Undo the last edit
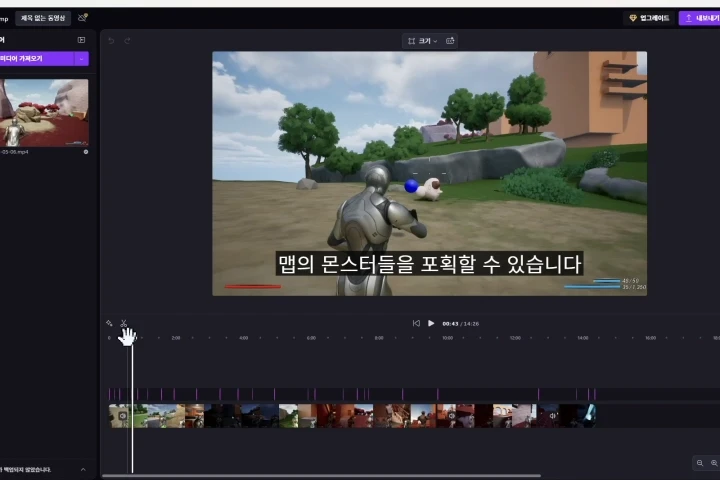This screenshot has height=480, width=720. tap(111, 40)
